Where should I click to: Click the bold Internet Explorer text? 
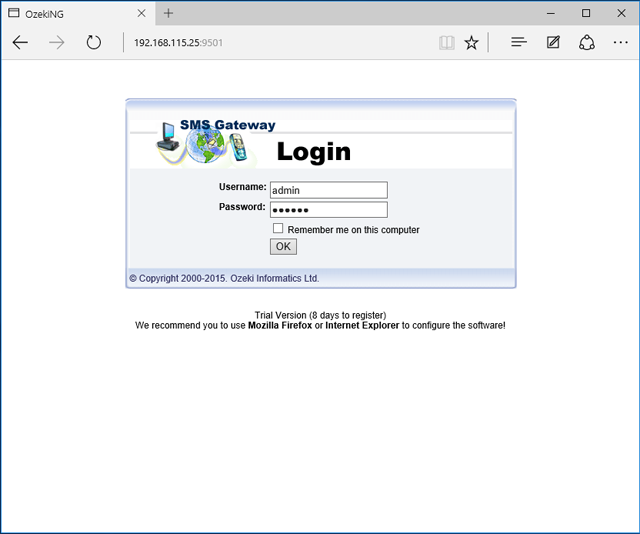pos(362,325)
